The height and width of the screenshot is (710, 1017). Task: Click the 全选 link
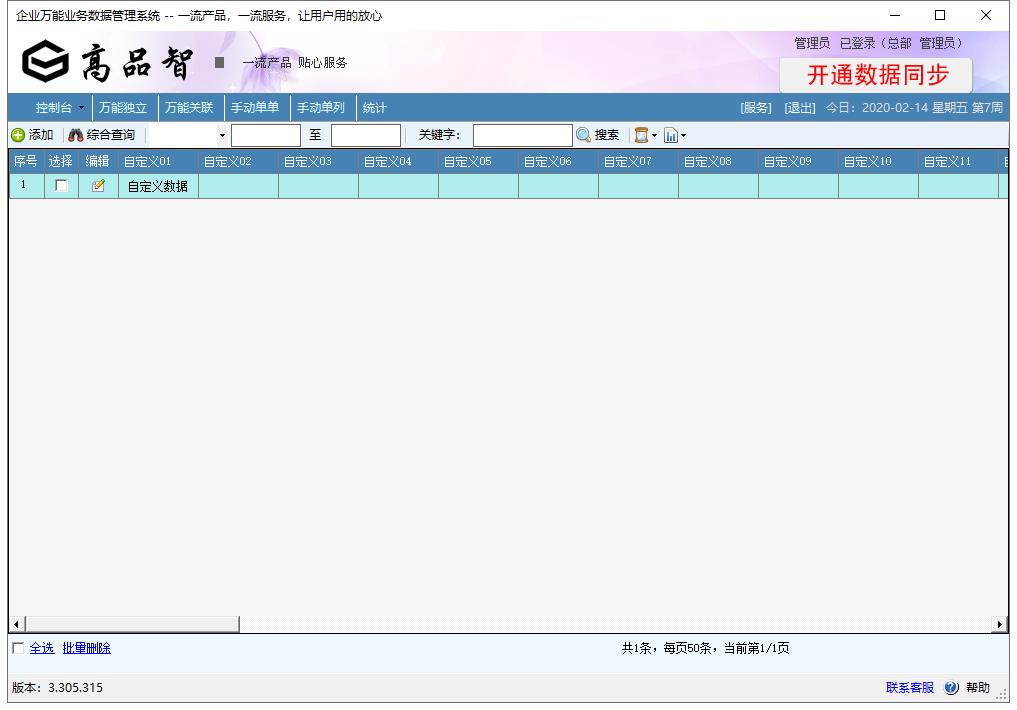pos(42,648)
